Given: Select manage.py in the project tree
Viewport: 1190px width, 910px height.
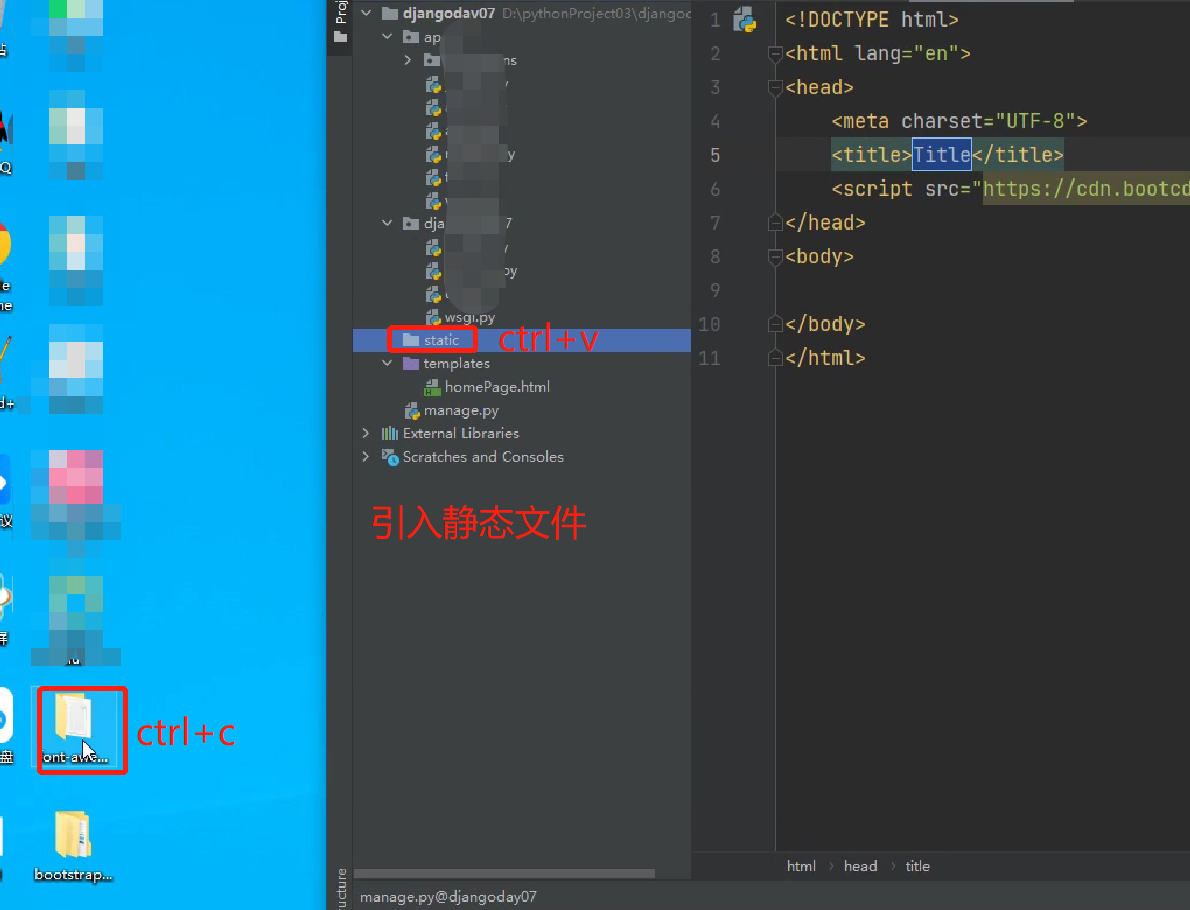Looking at the screenshot, I should coord(461,411).
